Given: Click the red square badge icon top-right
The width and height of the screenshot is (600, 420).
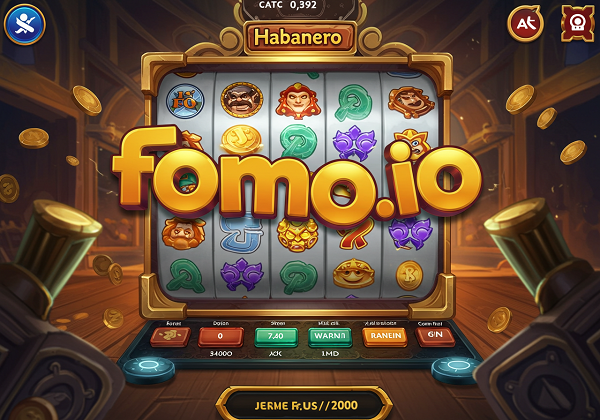Looking at the screenshot, I should 577,24.
